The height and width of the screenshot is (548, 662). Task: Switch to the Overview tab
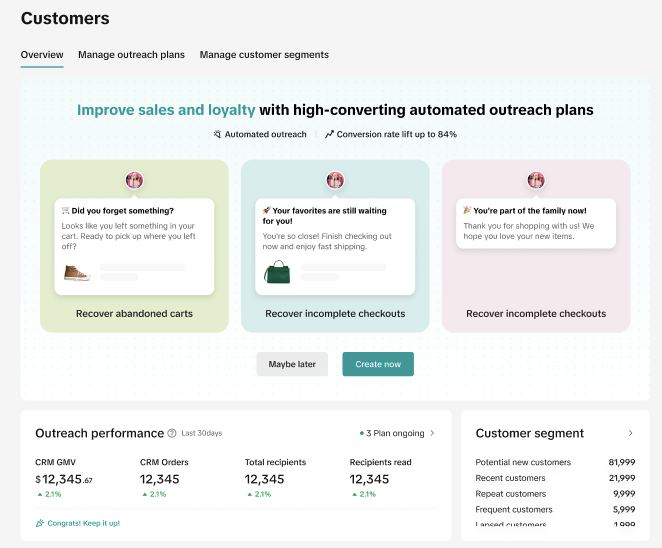tap(42, 55)
